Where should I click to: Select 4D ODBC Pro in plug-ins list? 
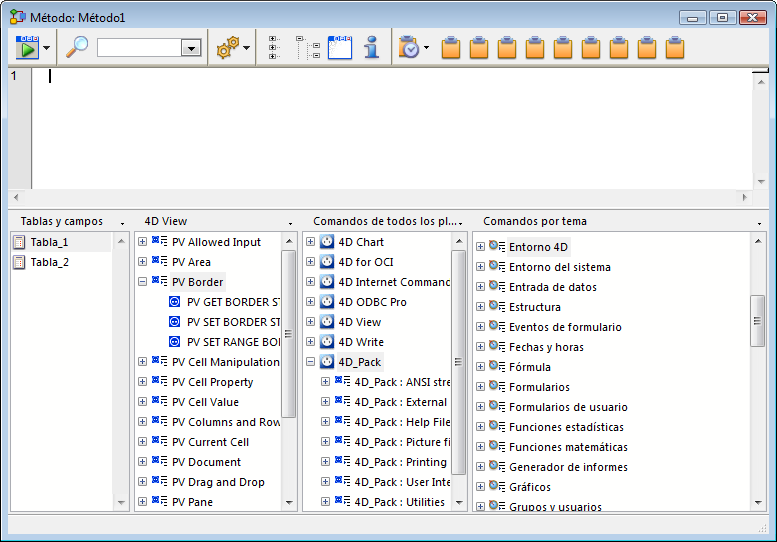point(372,302)
